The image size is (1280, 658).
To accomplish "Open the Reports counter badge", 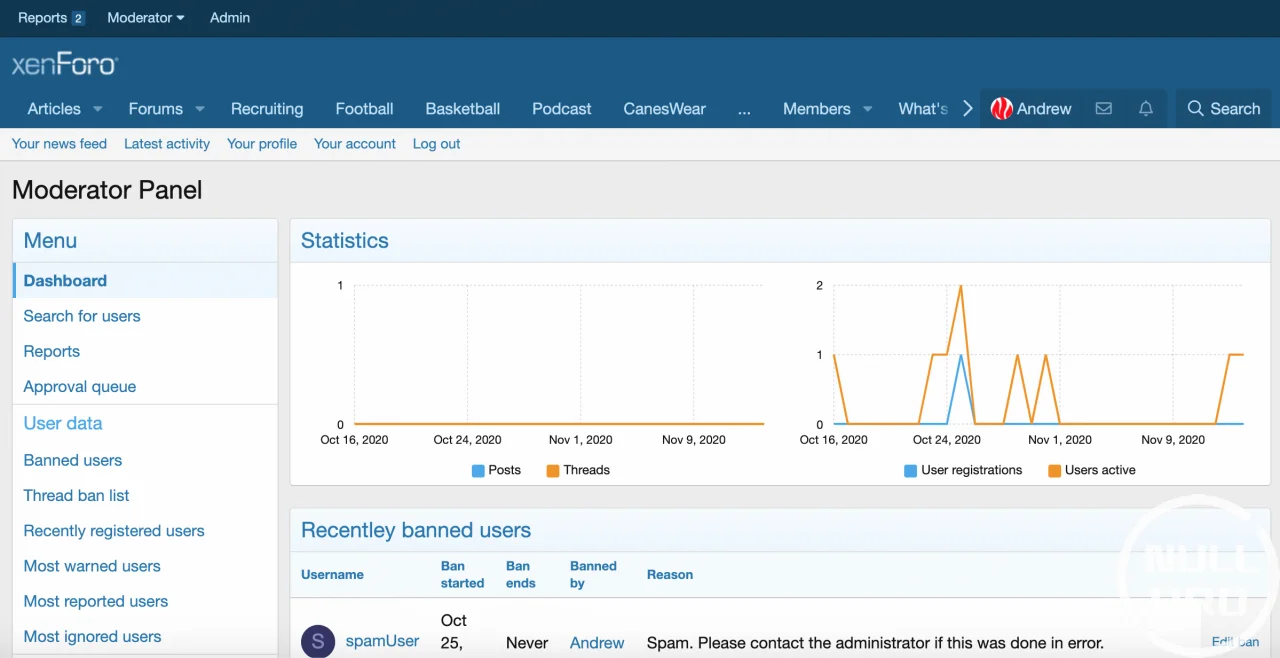I will [78, 18].
